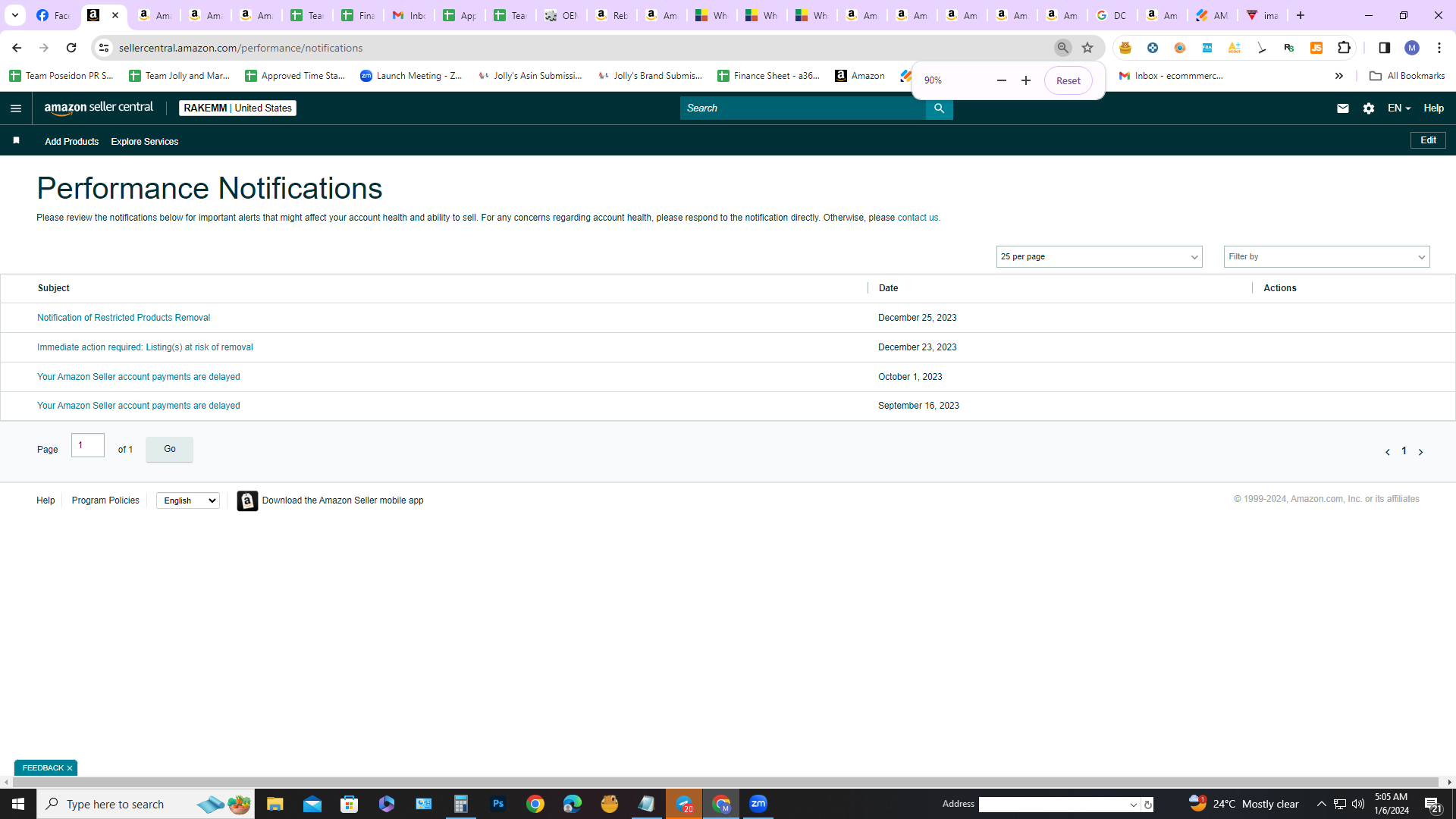Reload the page

(71, 48)
